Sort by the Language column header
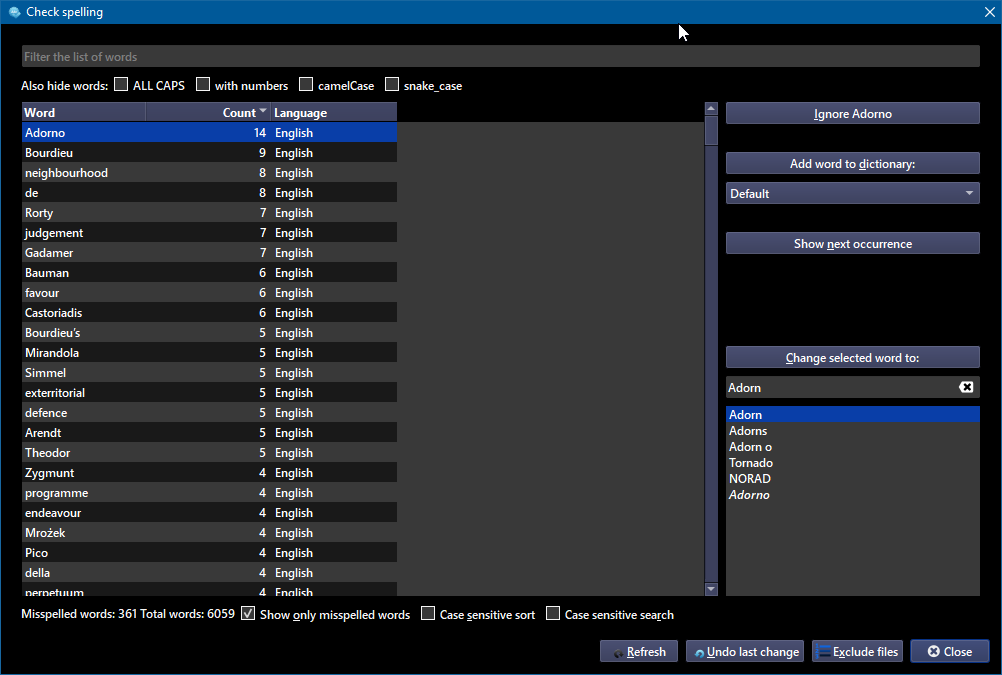 [x=334, y=112]
